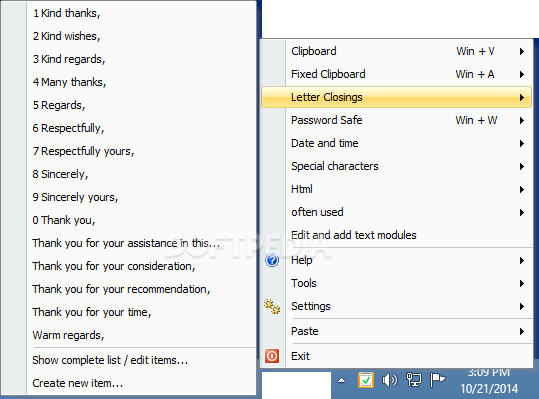Open the Date and time menu entry

point(396,143)
